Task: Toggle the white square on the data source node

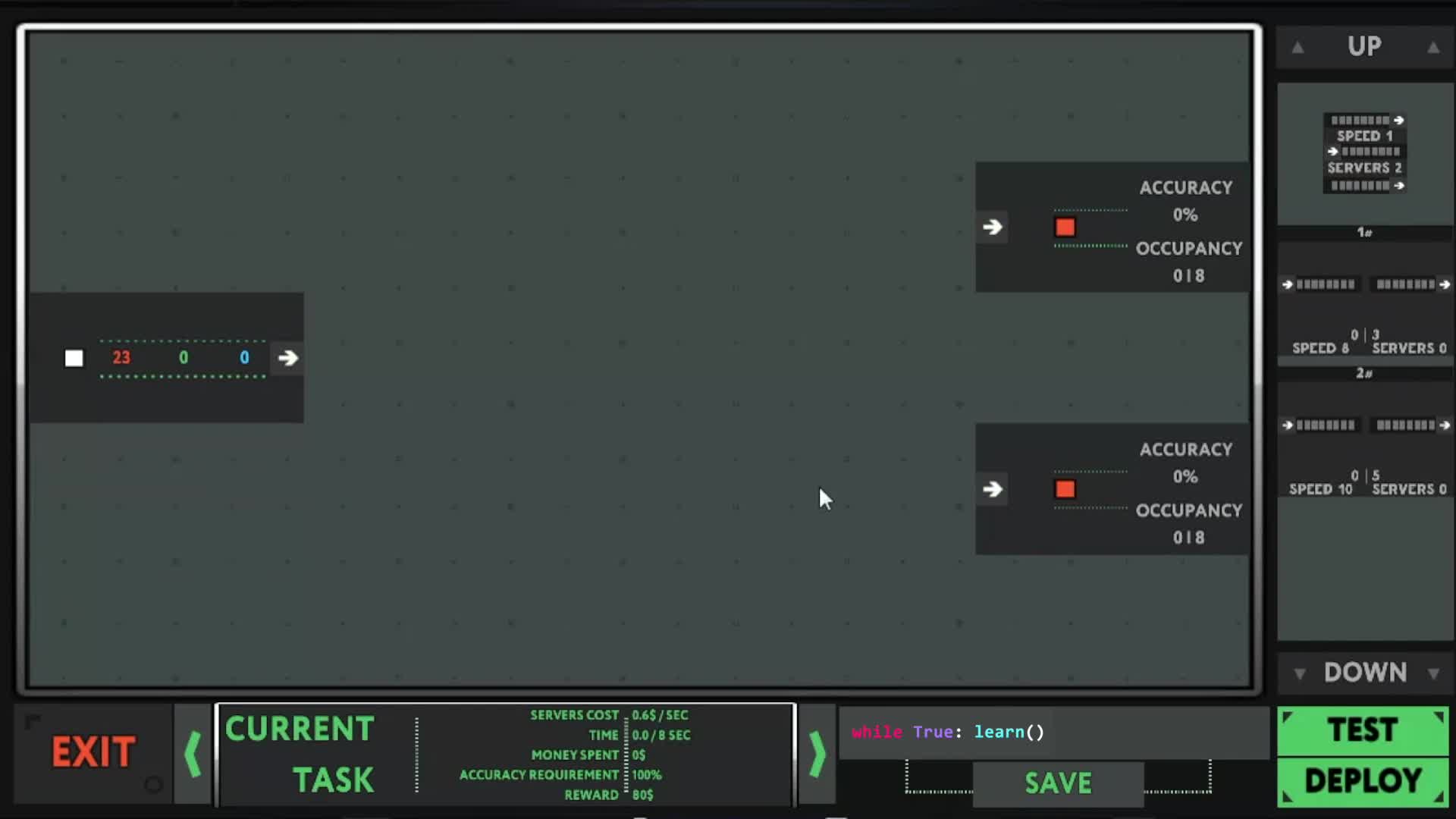Action: 74,357
